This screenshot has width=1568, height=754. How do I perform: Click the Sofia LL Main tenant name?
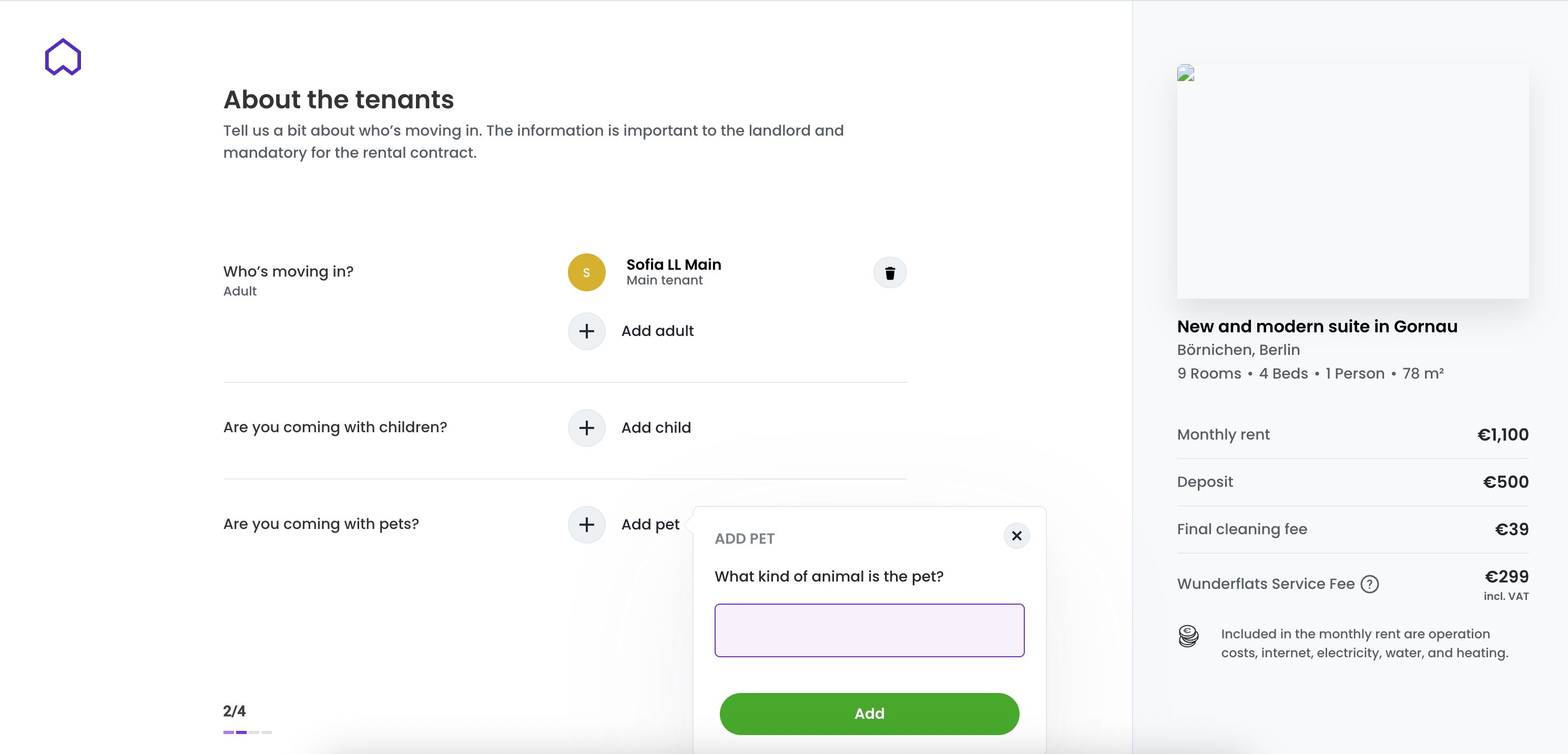pos(674,264)
